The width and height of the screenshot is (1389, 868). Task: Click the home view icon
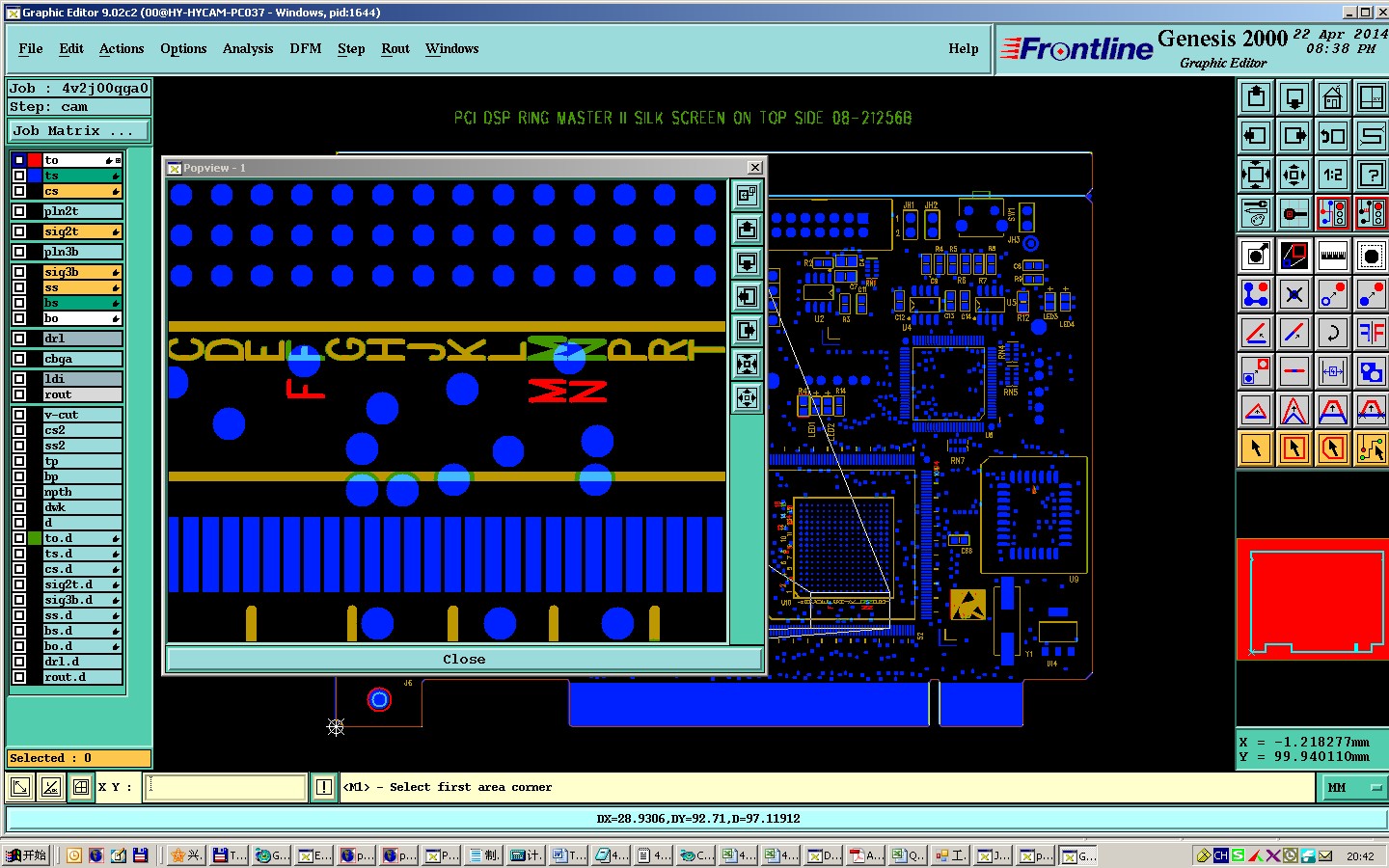pos(1333,97)
